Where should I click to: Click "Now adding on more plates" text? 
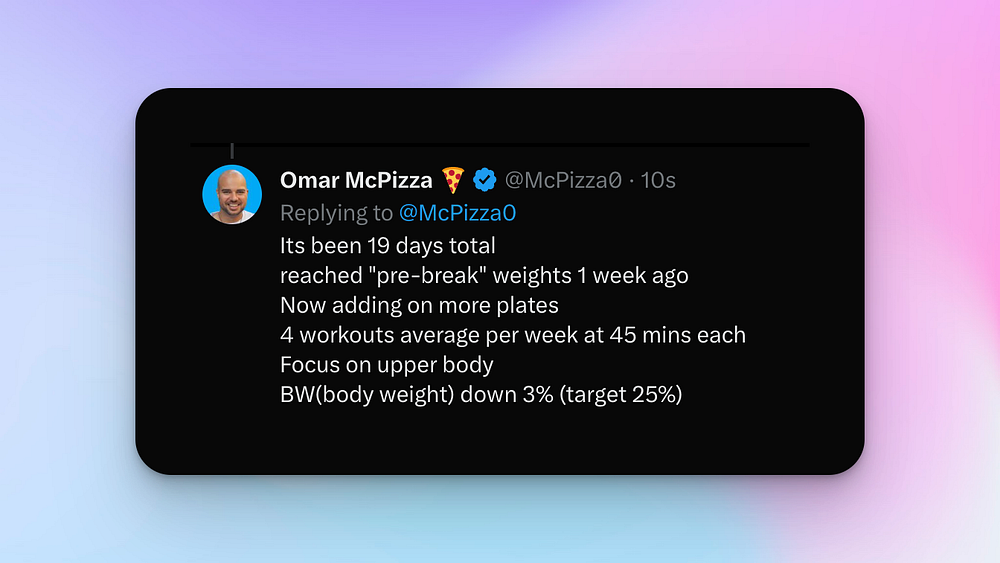click(419, 305)
